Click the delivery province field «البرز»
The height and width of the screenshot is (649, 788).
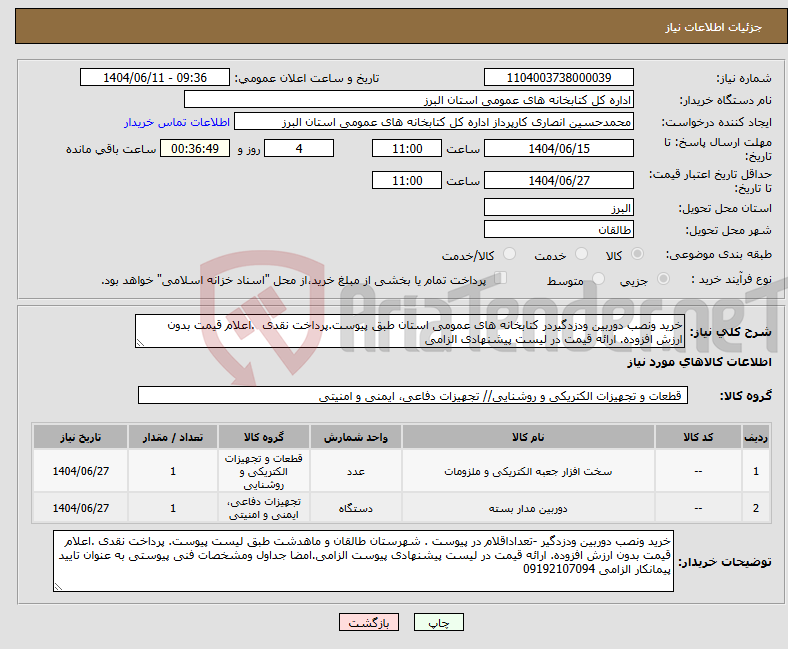click(x=558, y=208)
